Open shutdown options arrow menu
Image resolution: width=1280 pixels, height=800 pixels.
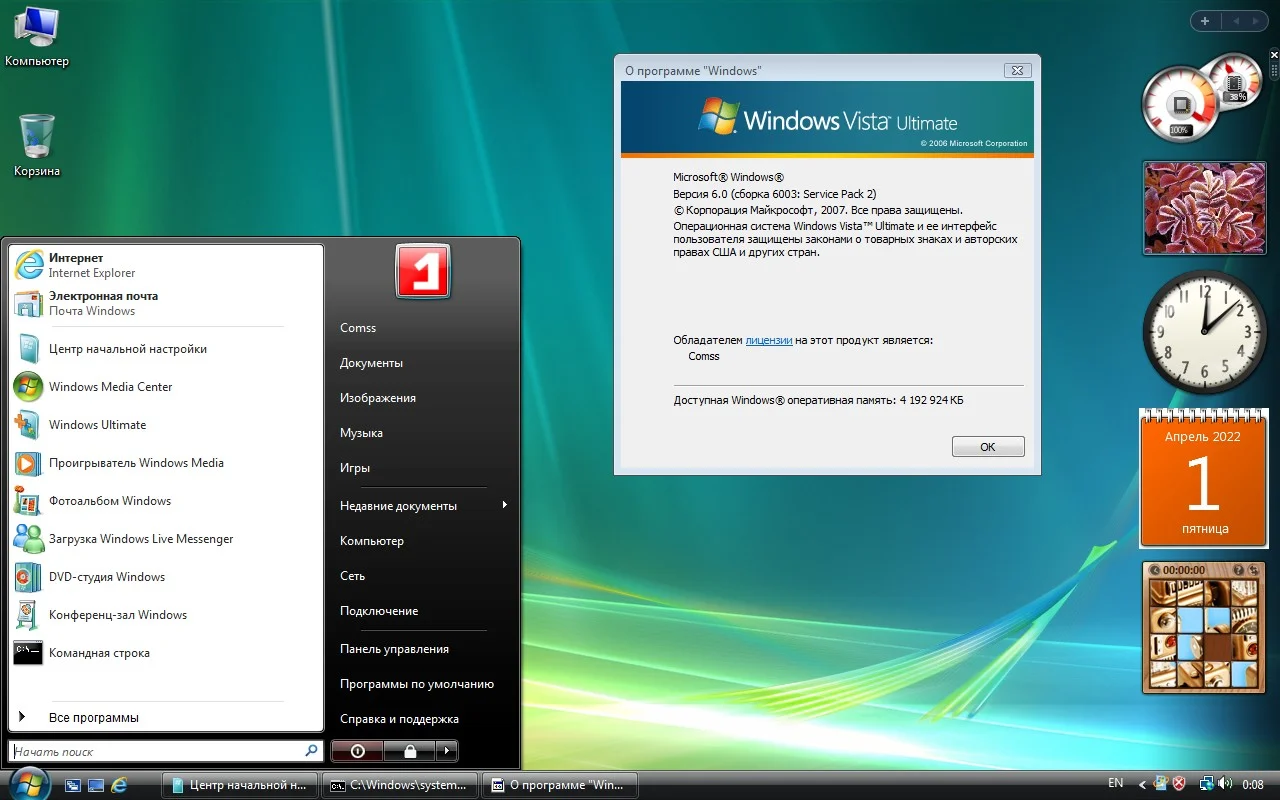tap(447, 751)
